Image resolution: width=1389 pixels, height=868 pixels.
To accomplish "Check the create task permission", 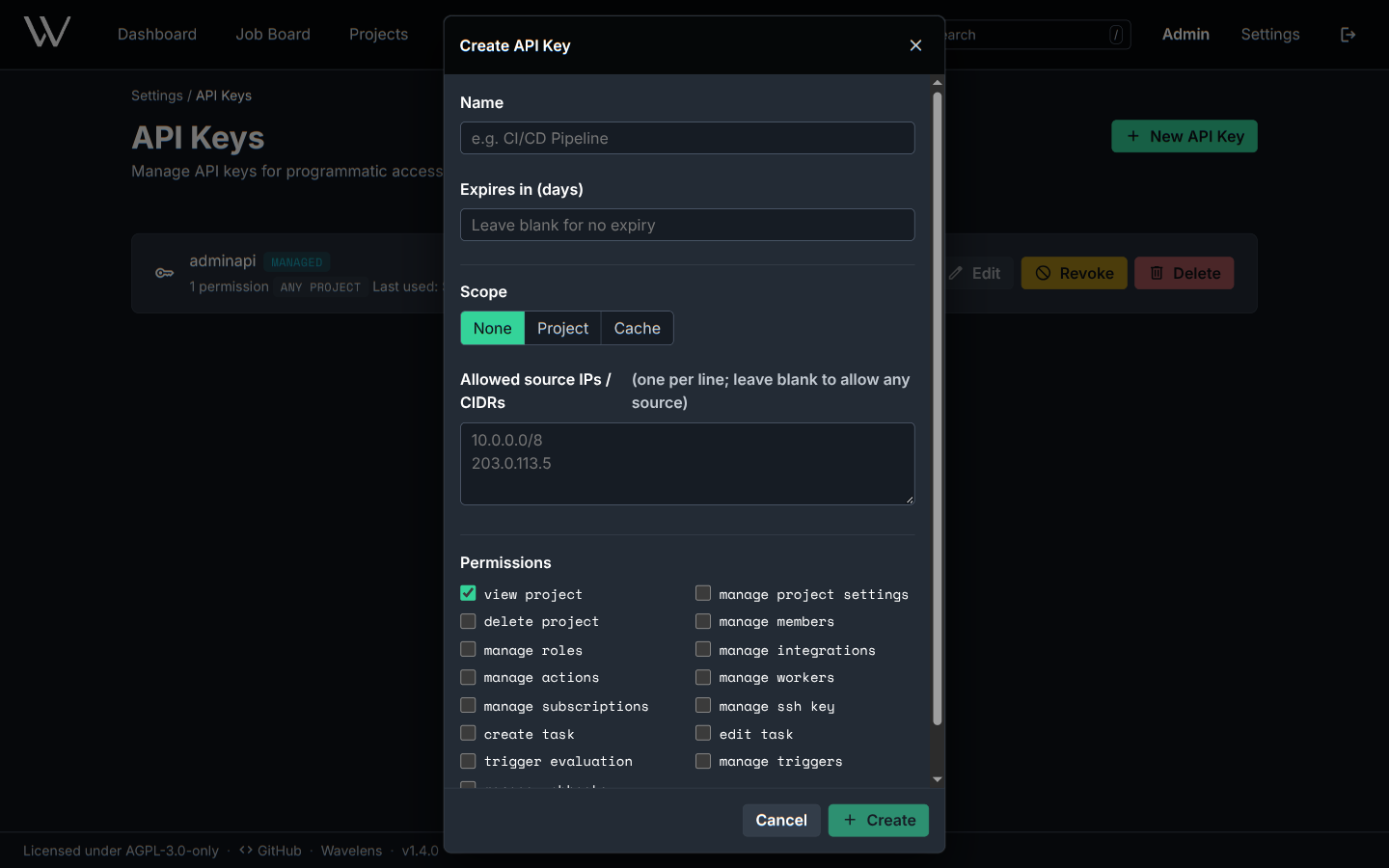I will [x=468, y=733].
